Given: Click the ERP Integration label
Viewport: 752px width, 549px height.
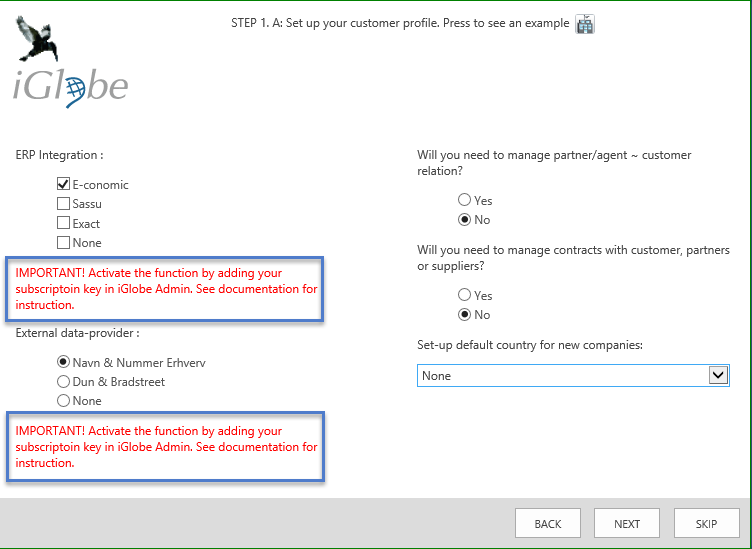Looking at the screenshot, I should [59, 155].
